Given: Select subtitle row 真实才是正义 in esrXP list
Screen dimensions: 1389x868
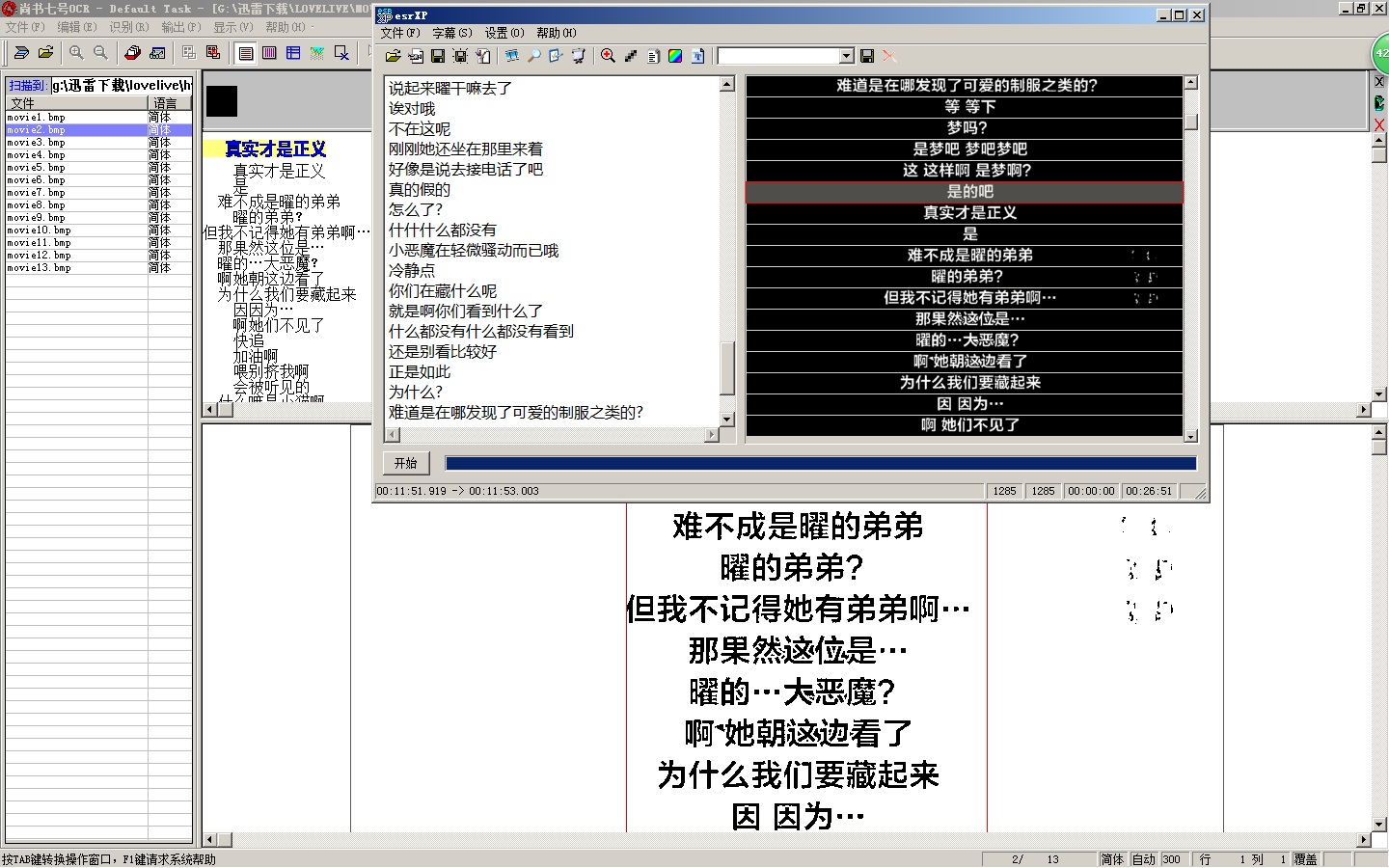Looking at the screenshot, I should click(x=965, y=213).
